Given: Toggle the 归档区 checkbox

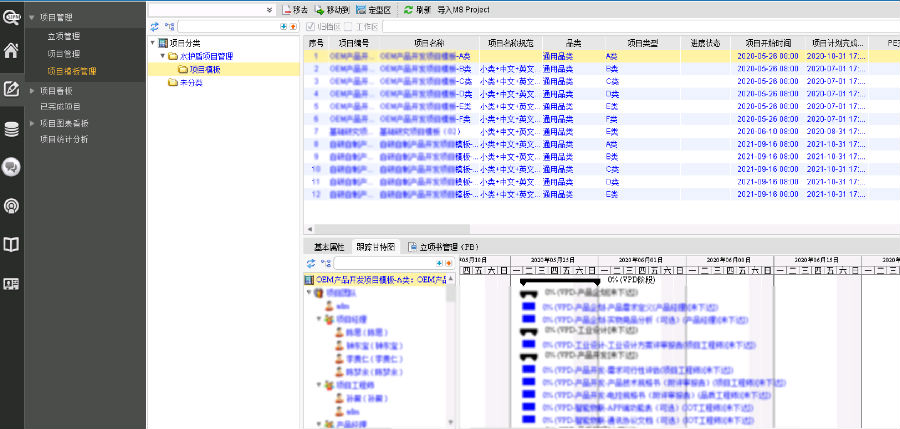Looking at the screenshot, I should pyautogui.click(x=311, y=26).
